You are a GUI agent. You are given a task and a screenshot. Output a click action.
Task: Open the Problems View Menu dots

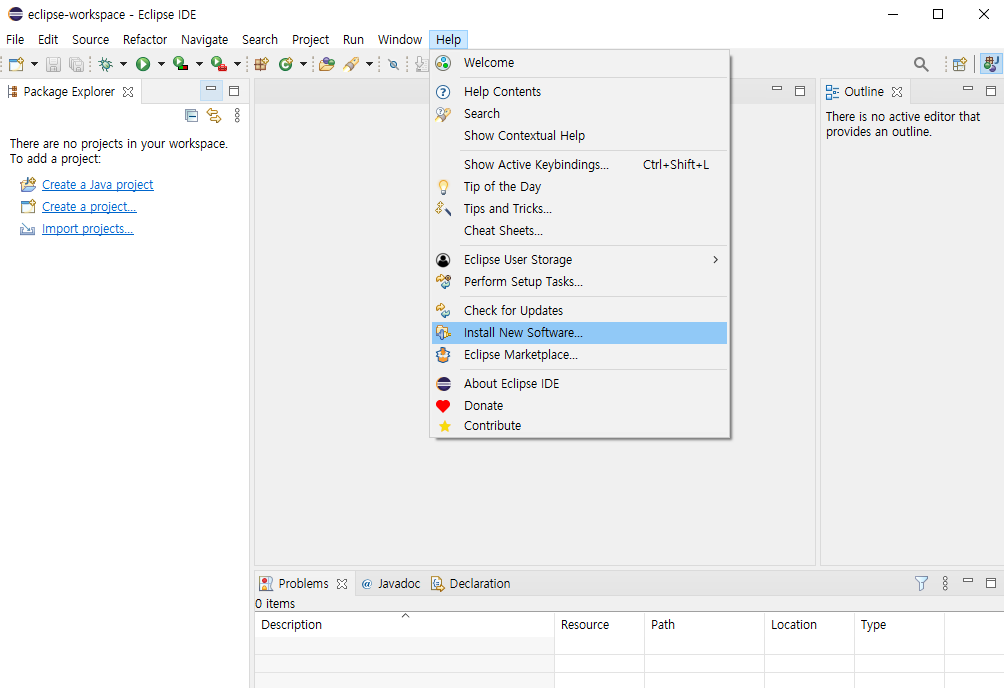pyautogui.click(x=945, y=583)
